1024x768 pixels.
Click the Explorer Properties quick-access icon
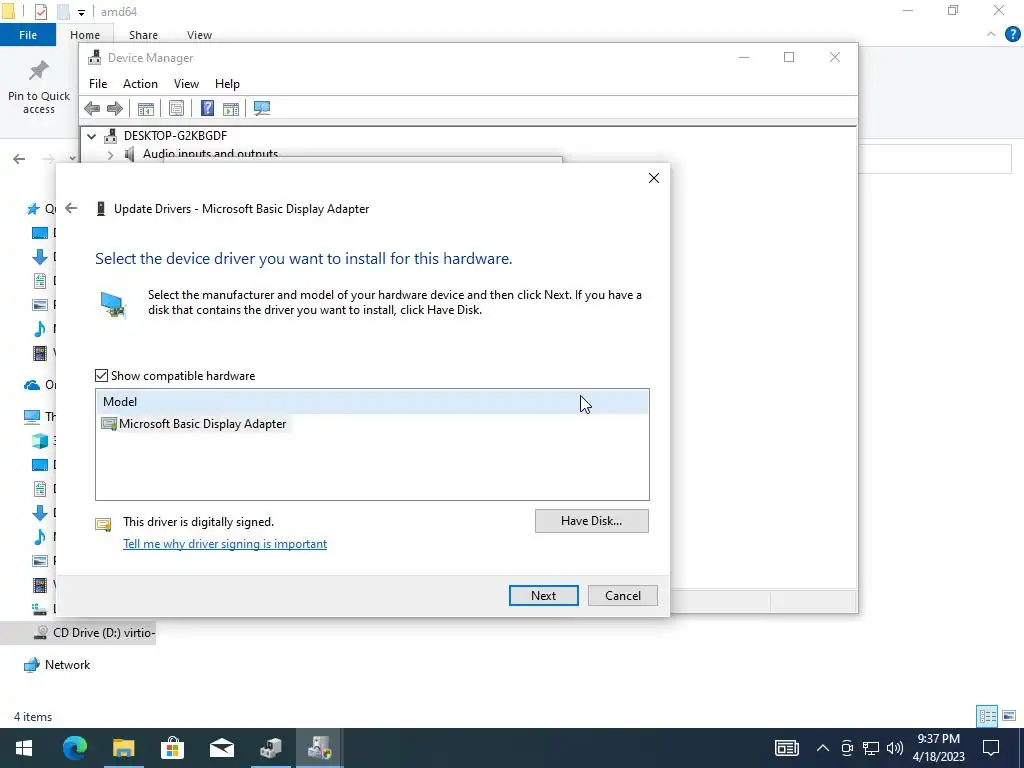click(40, 12)
